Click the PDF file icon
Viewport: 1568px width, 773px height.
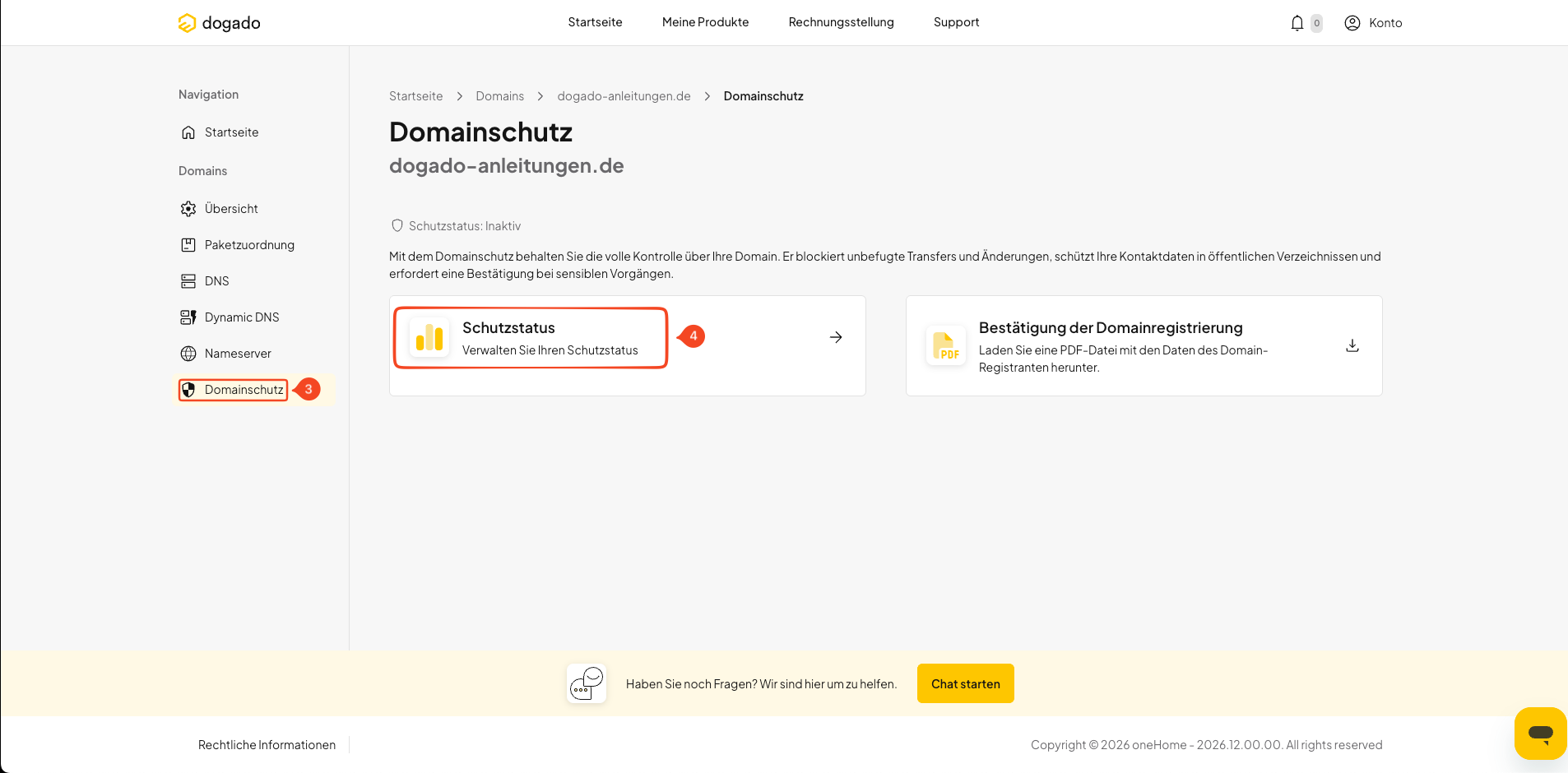(946, 345)
